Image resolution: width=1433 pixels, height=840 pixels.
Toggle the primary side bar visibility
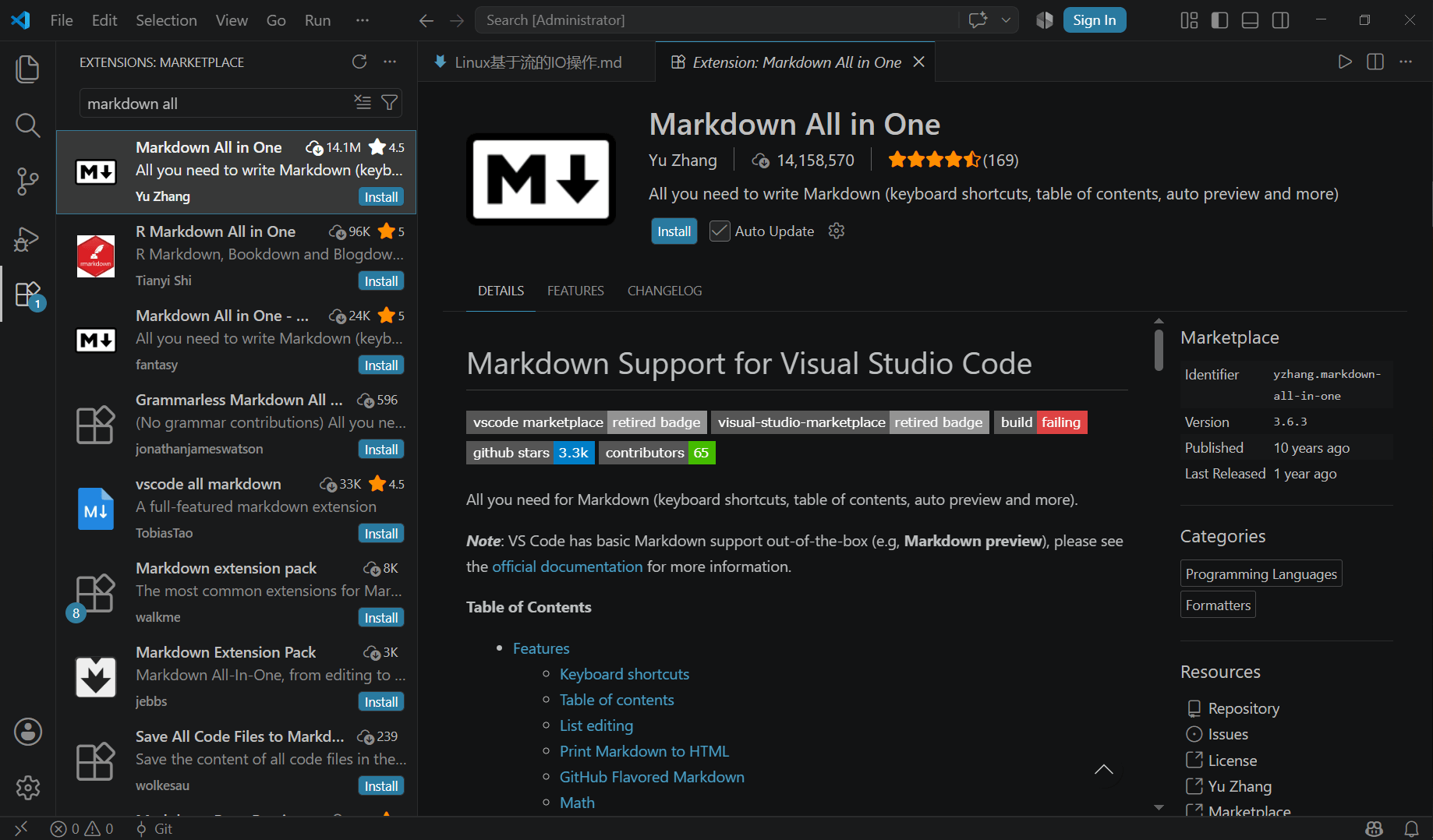click(1219, 20)
